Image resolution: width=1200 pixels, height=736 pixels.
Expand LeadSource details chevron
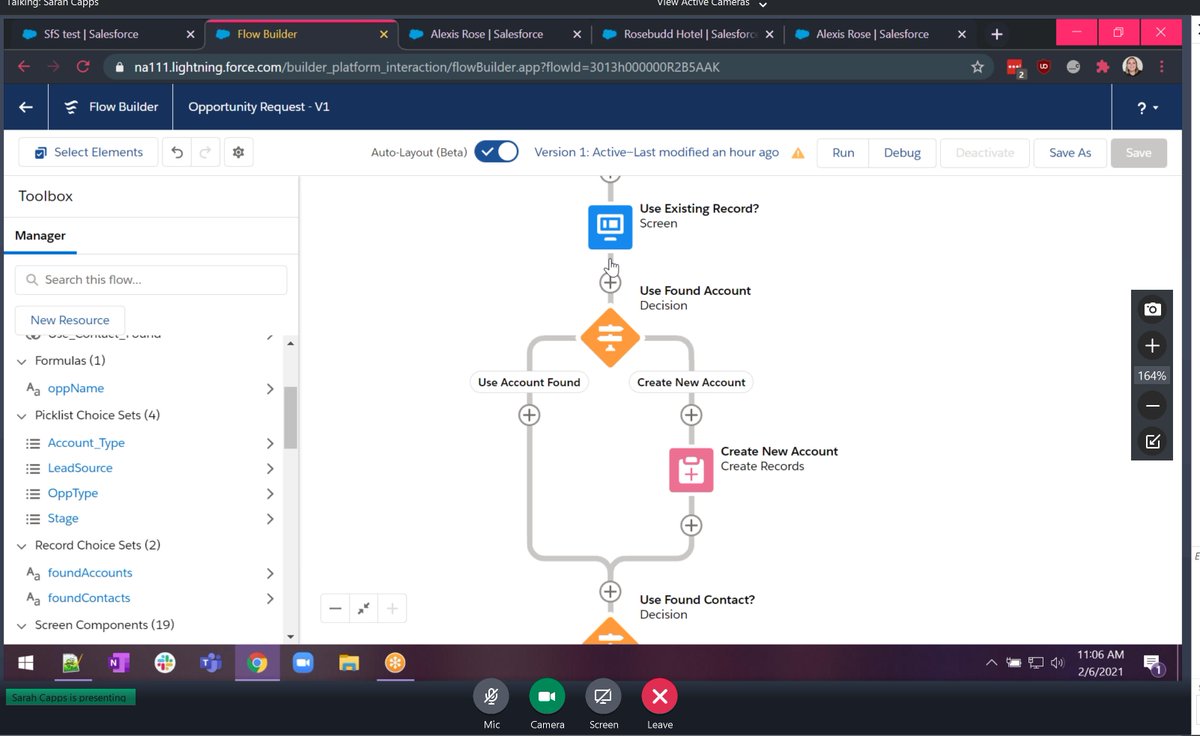coord(270,468)
